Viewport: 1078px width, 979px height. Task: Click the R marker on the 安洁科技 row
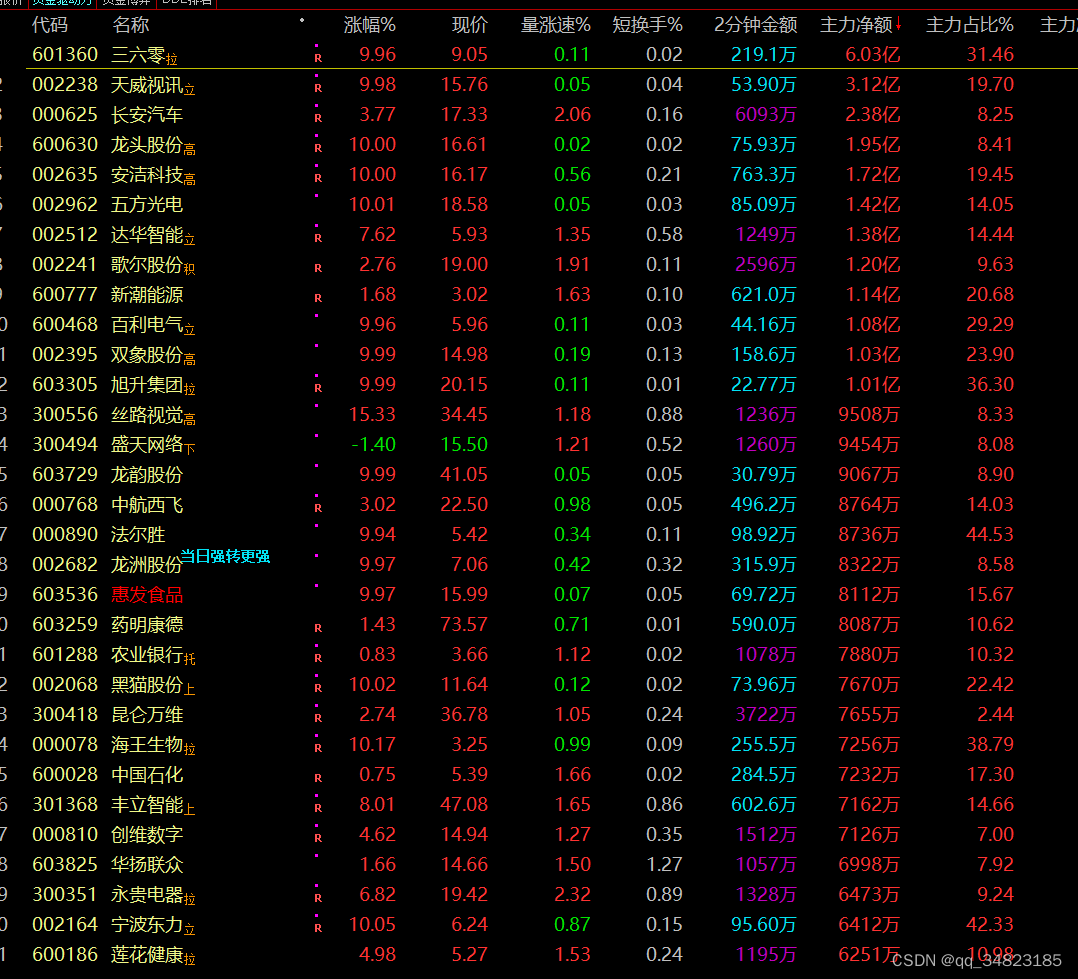point(318,178)
